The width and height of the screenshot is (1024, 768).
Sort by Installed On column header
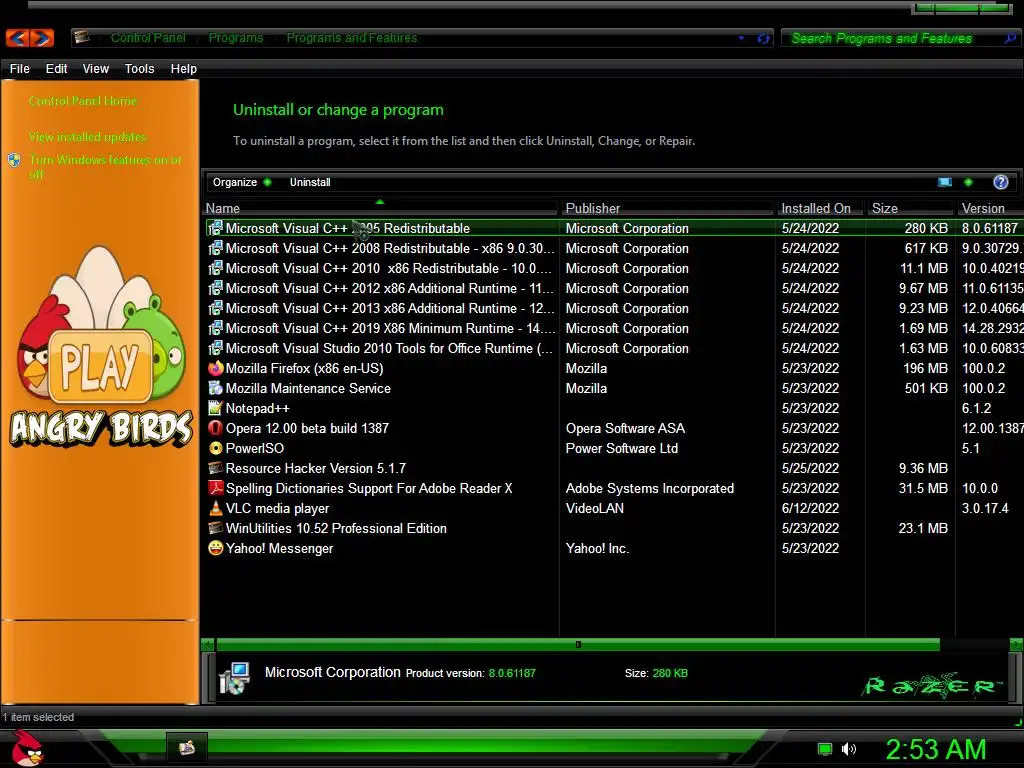pyautogui.click(x=820, y=208)
